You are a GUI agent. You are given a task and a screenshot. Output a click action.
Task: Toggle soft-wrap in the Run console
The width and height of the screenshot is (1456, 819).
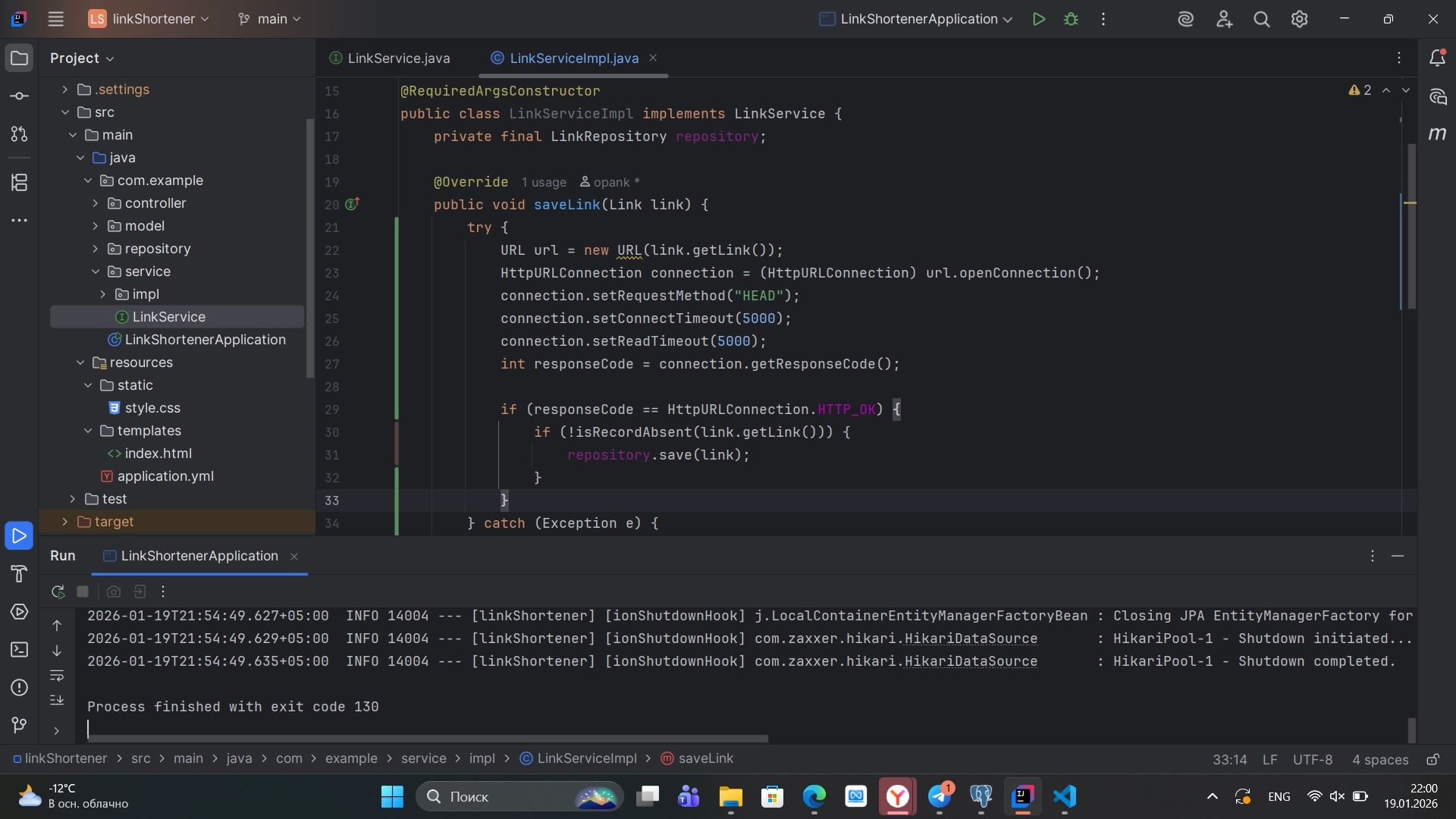pos(57,675)
